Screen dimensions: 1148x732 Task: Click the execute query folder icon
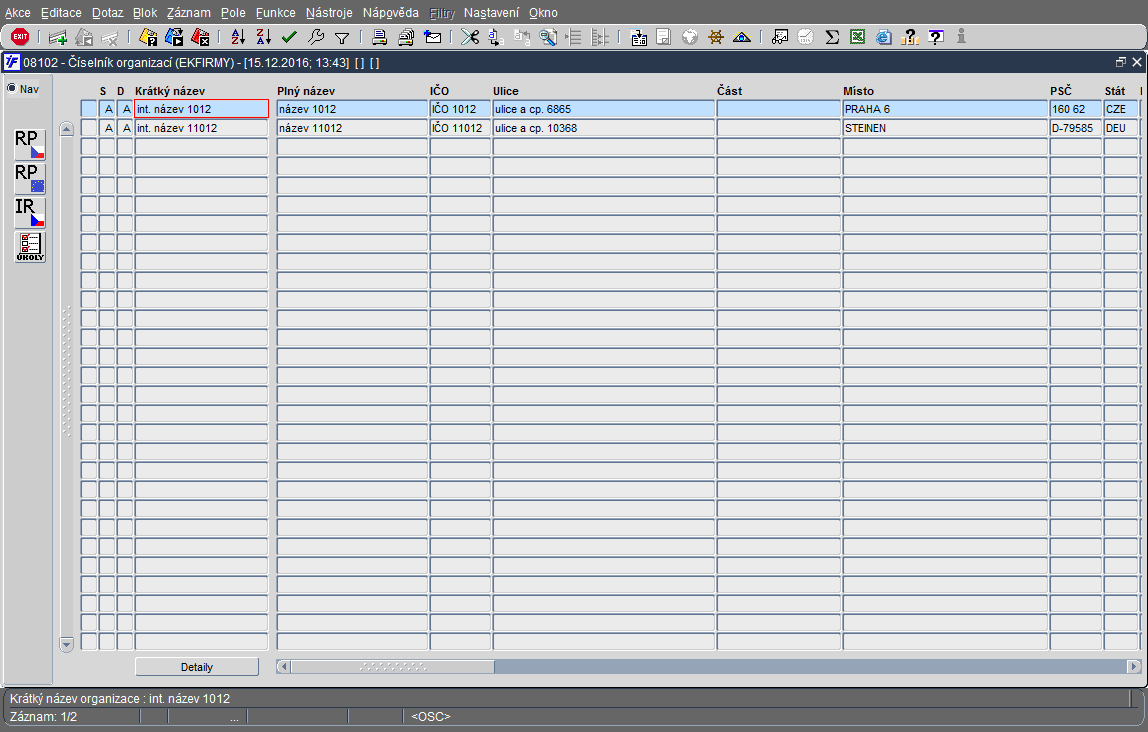pyautogui.click(x=174, y=37)
